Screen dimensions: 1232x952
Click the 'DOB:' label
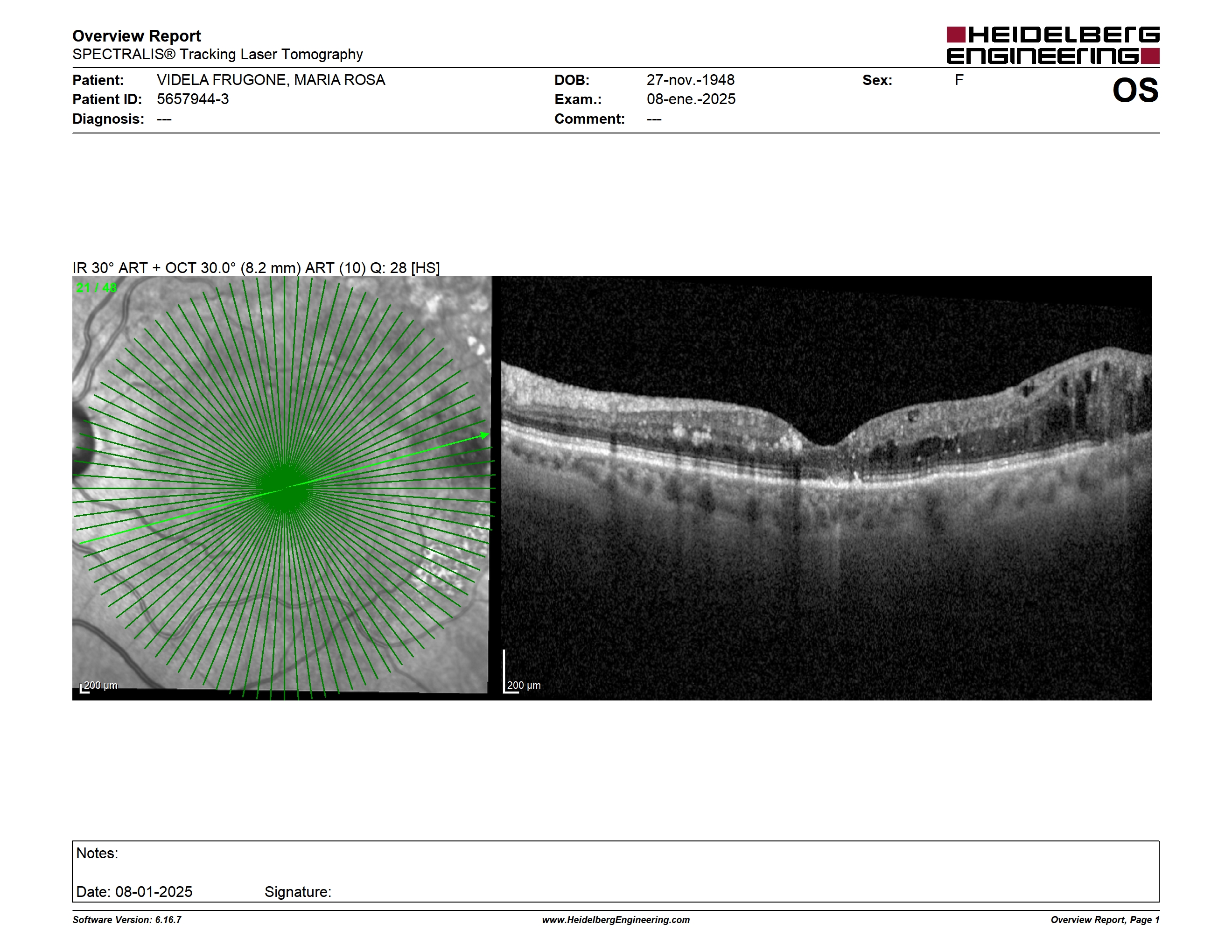click(x=572, y=80)
